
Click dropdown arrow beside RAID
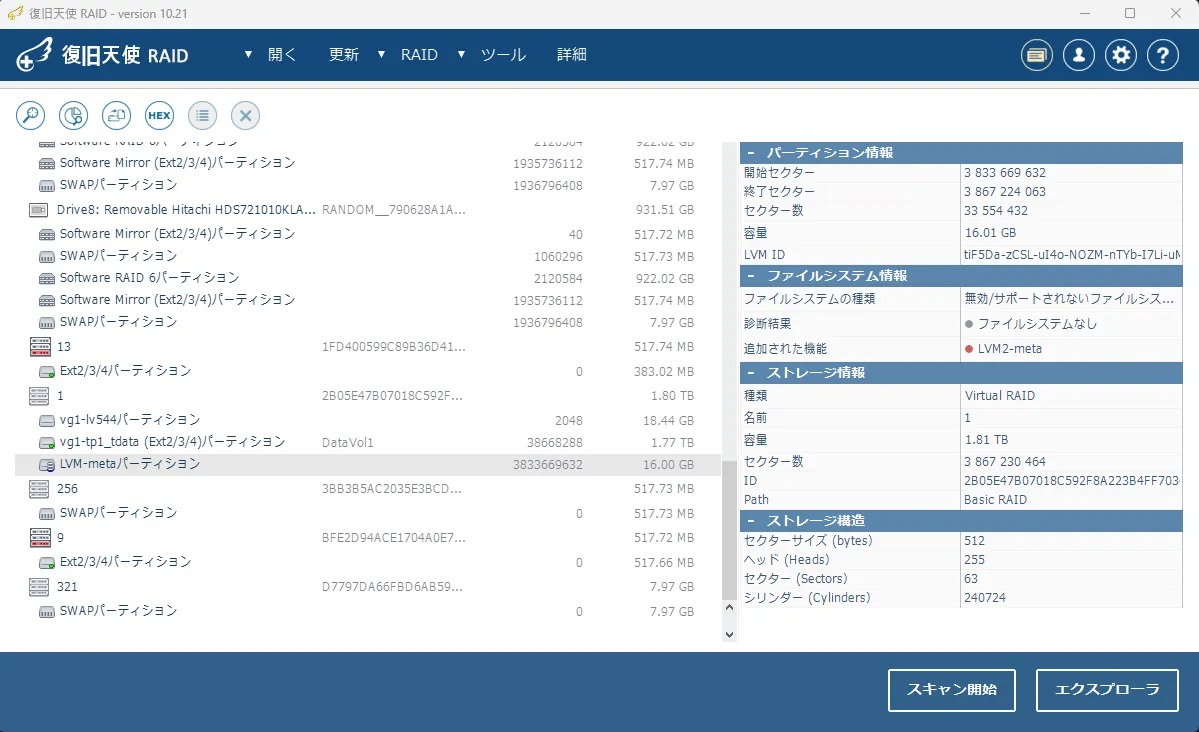381,55
